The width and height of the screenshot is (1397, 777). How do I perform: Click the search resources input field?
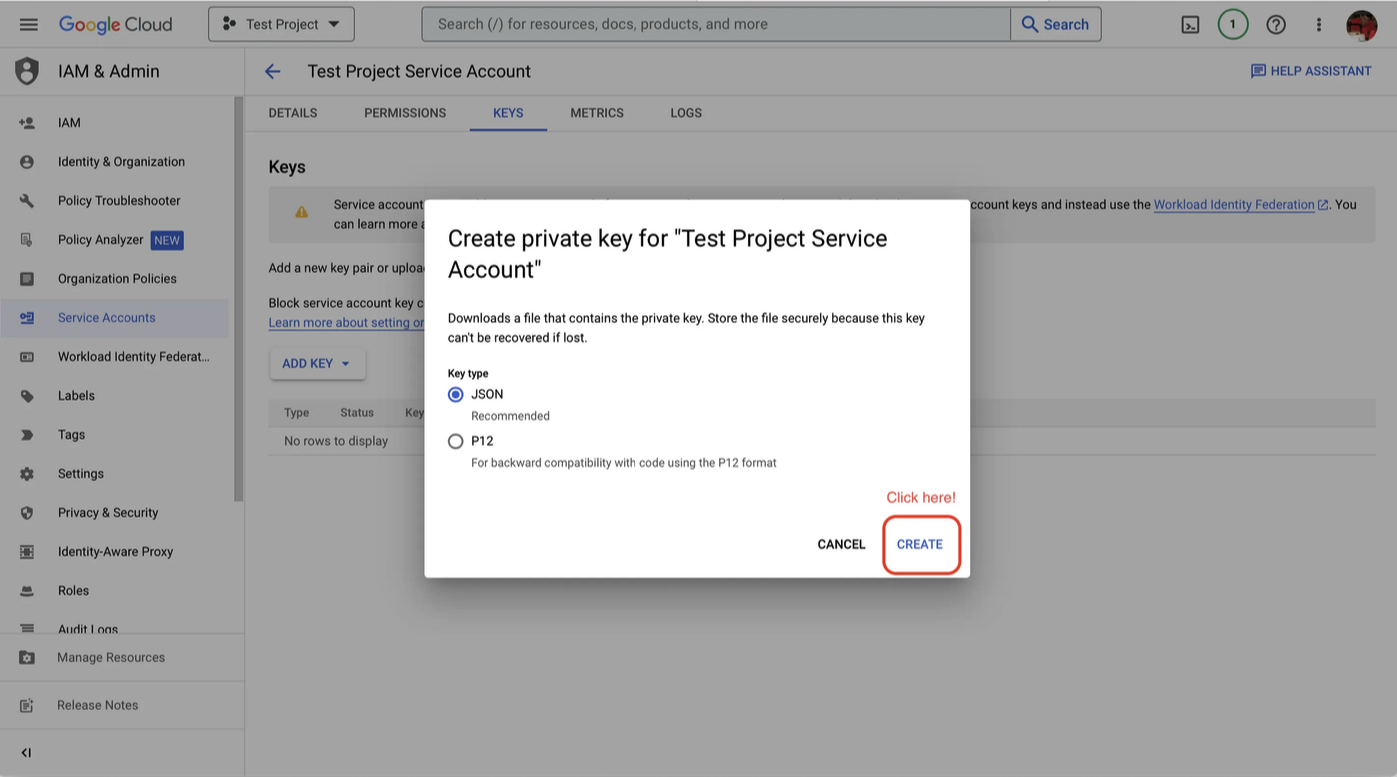(x=716, y=24)
